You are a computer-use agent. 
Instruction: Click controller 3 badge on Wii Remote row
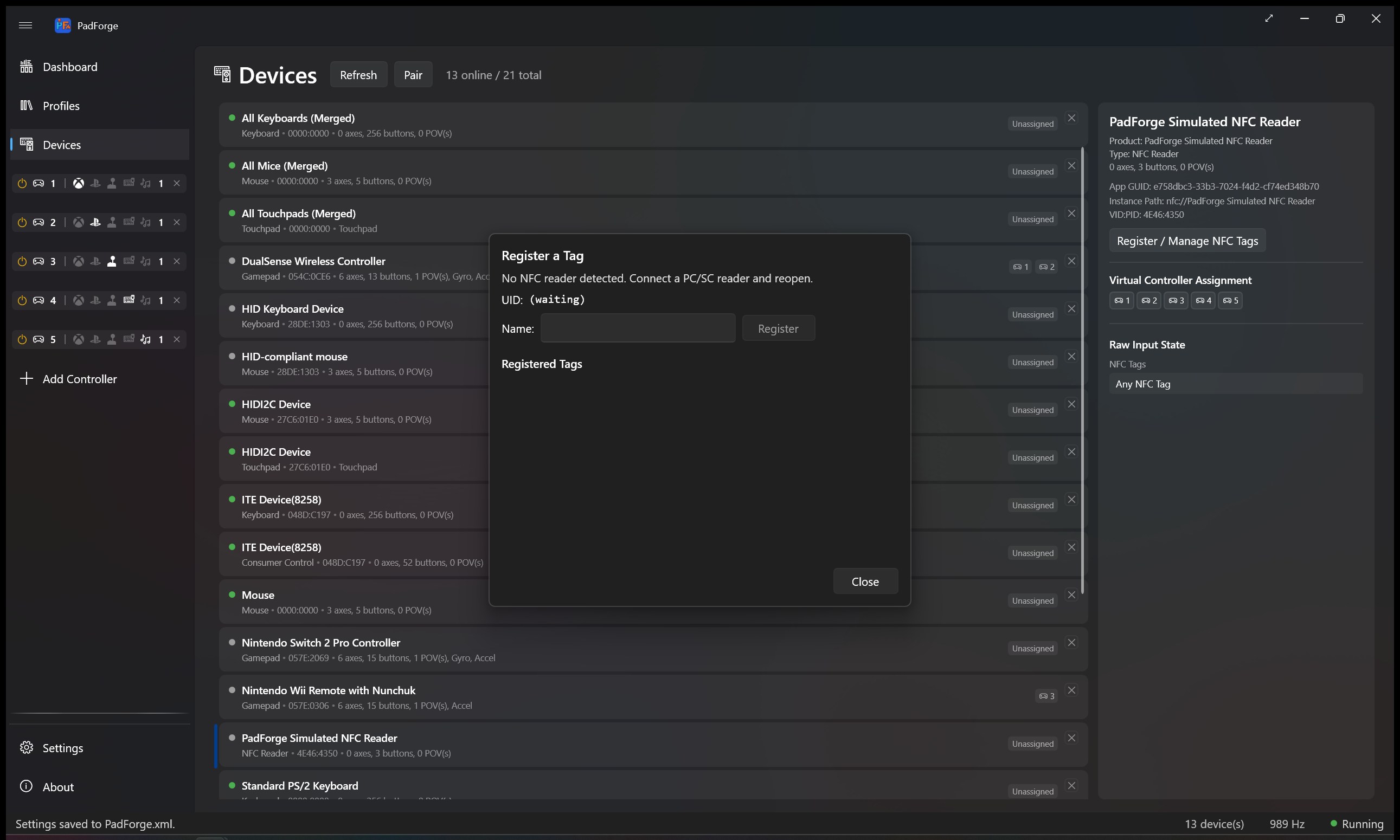tap(1046, 696)
